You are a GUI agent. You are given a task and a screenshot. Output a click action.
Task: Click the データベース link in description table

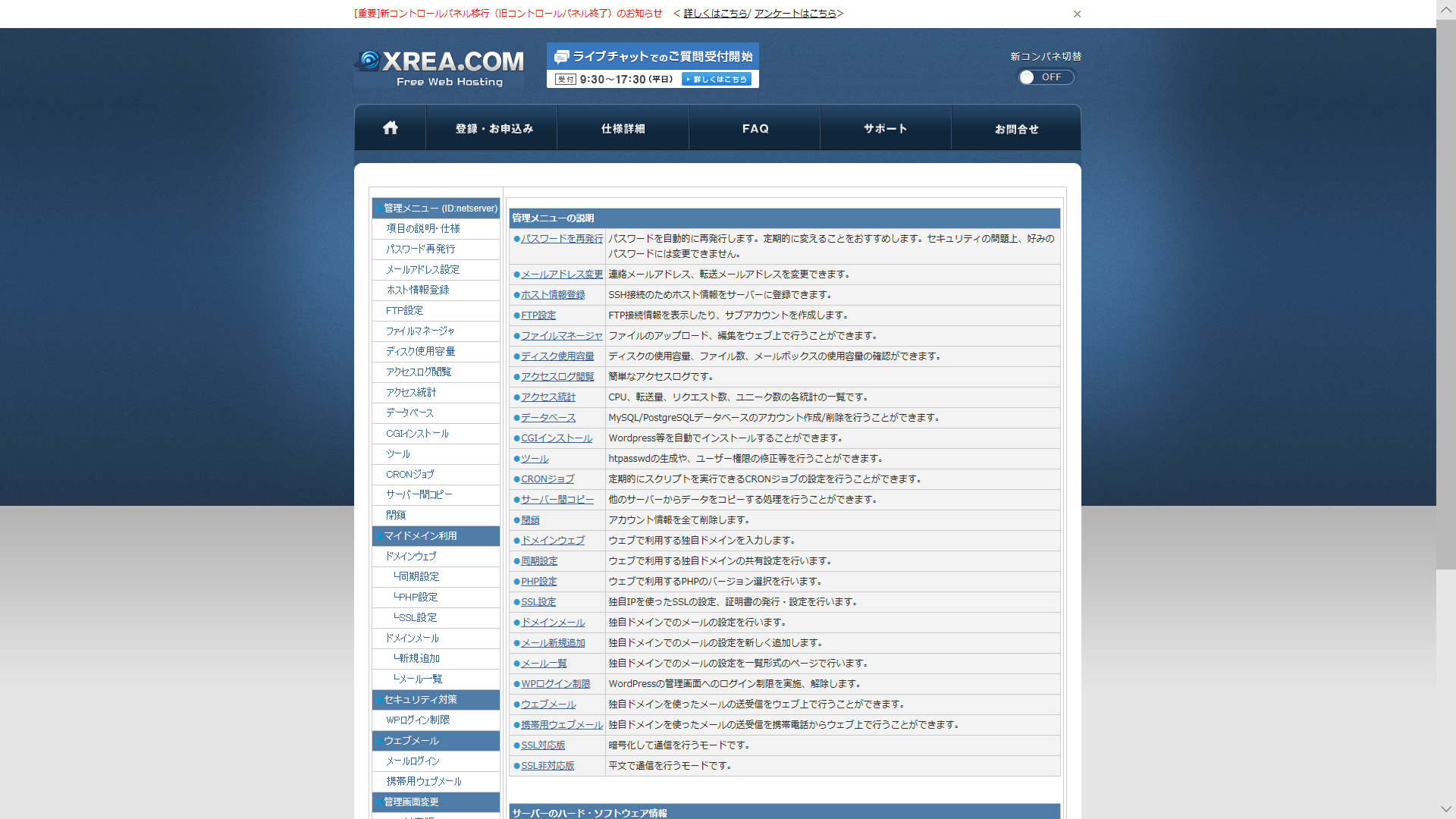click(548, 418)
